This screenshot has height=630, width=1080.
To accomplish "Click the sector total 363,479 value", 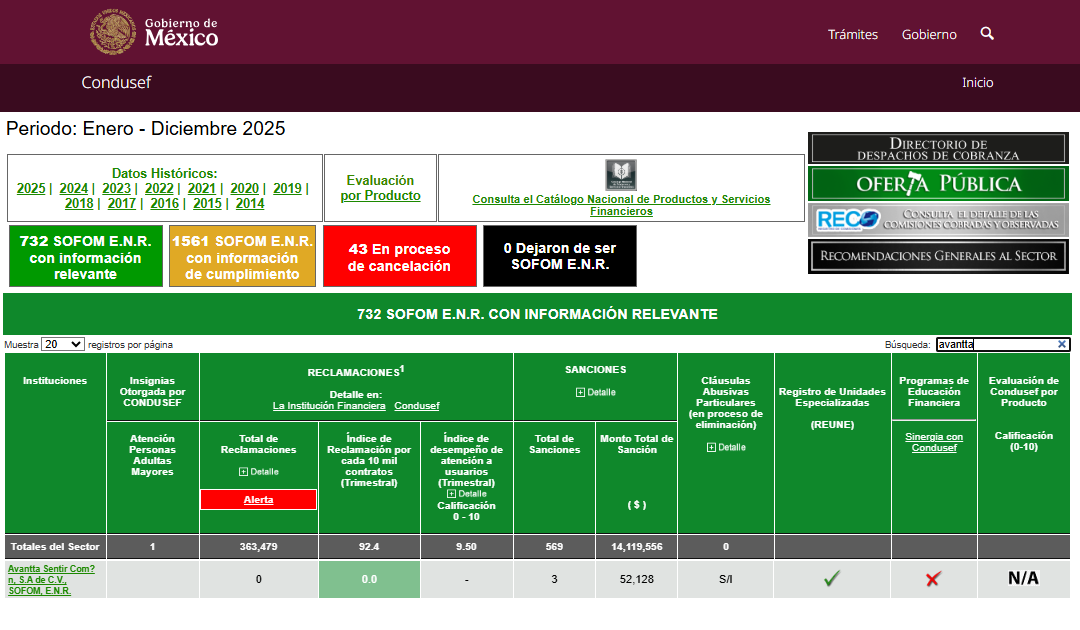I will (x=258, y=547).
